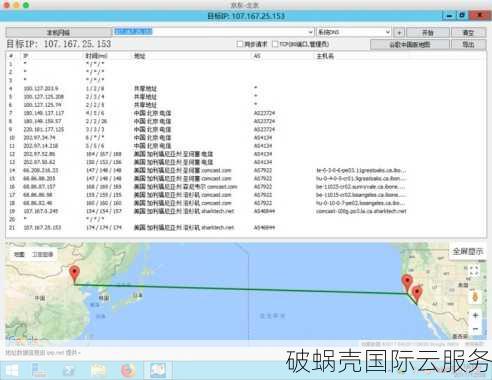
Task: Minimize the trace window via title bar
Action: point(449,15)
